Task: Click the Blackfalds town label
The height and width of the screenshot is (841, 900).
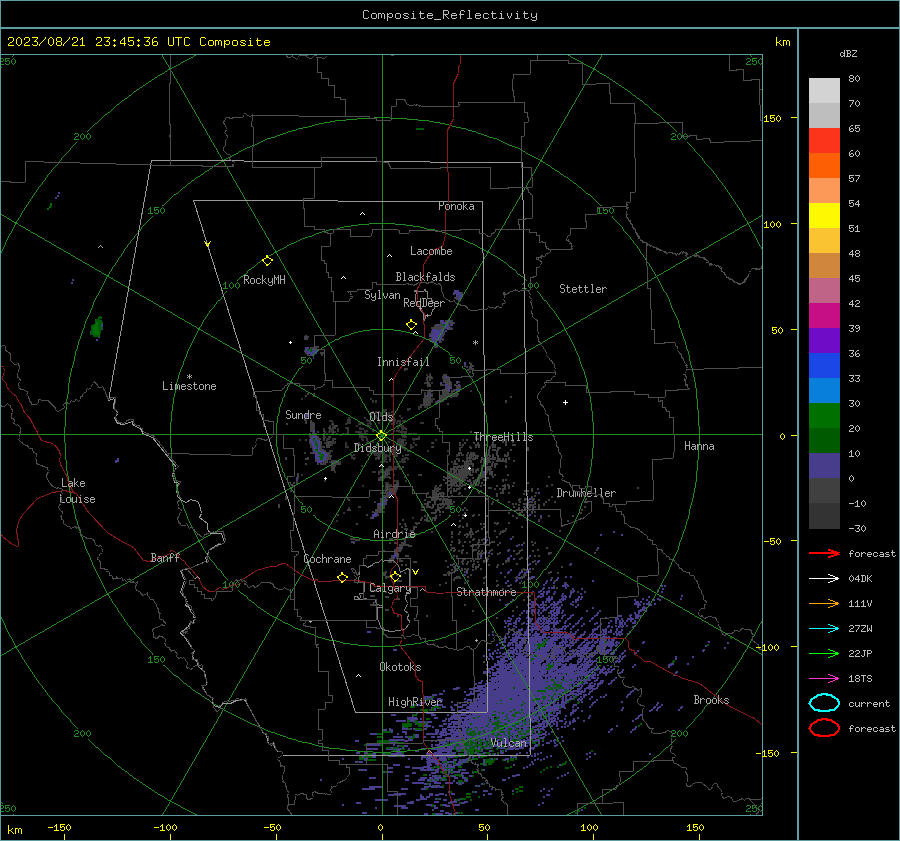Action: 425,277
